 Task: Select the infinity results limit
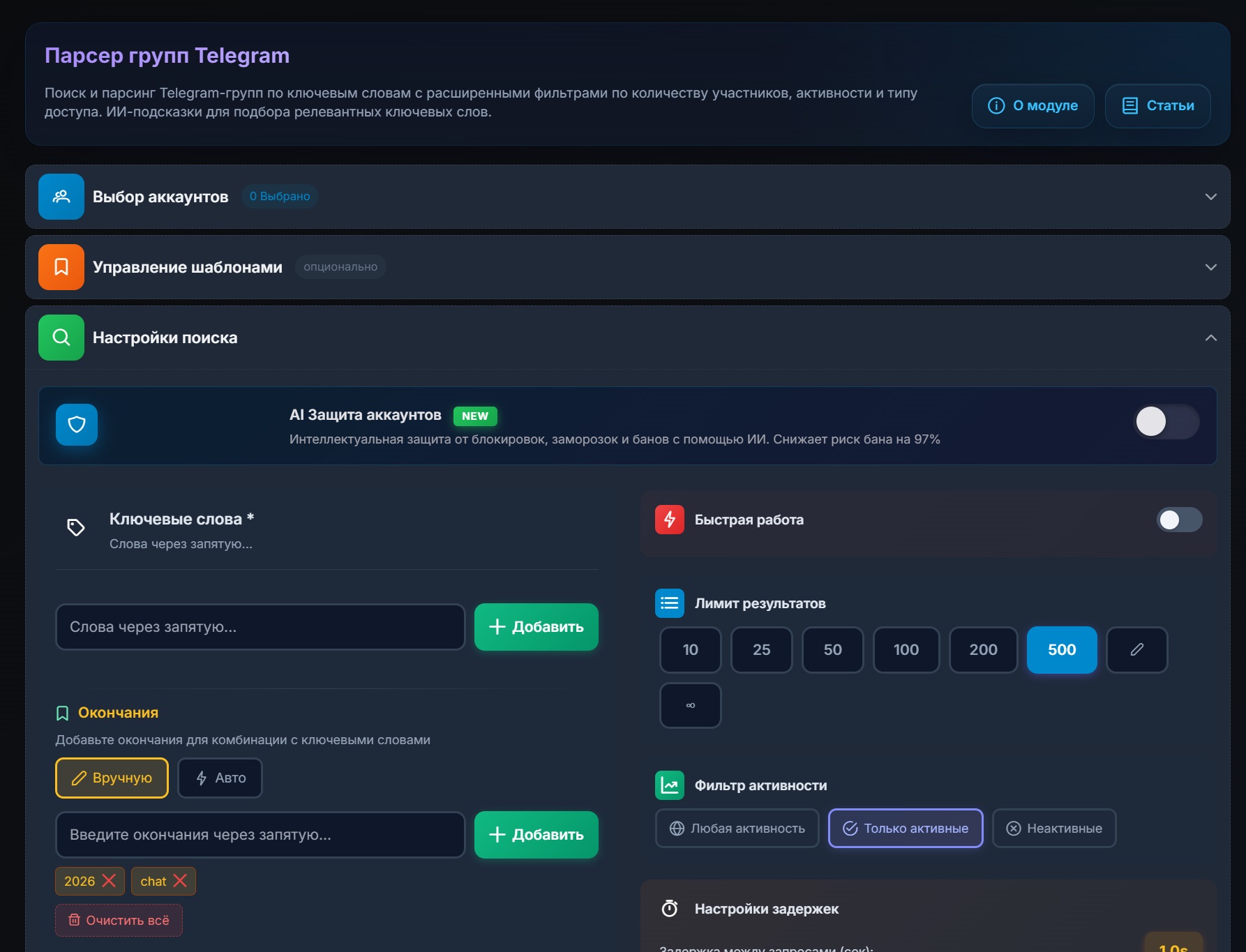691,705
